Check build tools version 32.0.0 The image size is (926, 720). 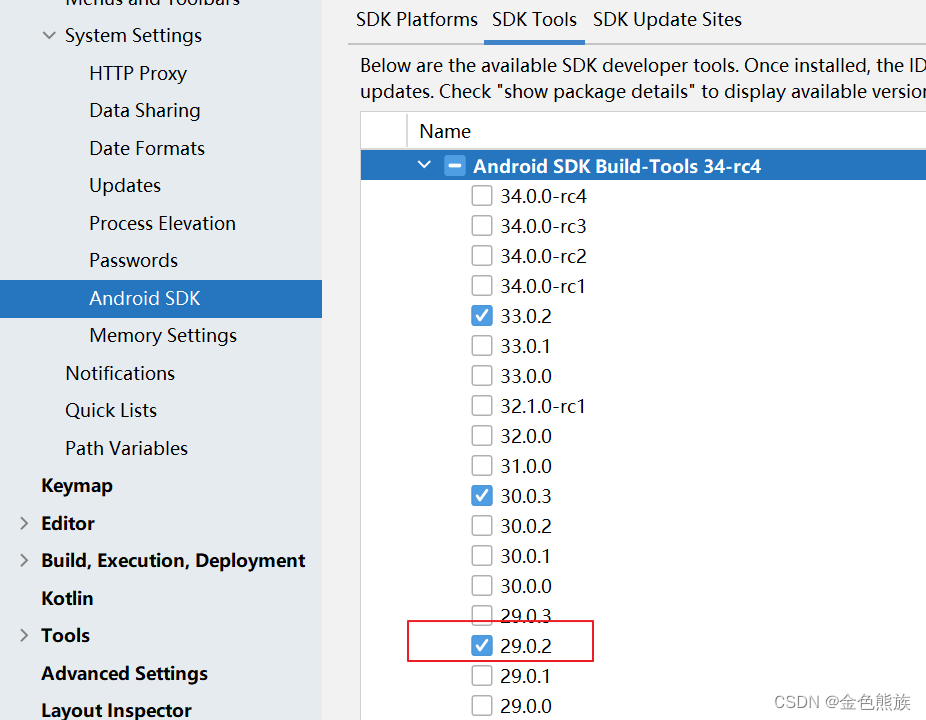[x=482, y=436]
